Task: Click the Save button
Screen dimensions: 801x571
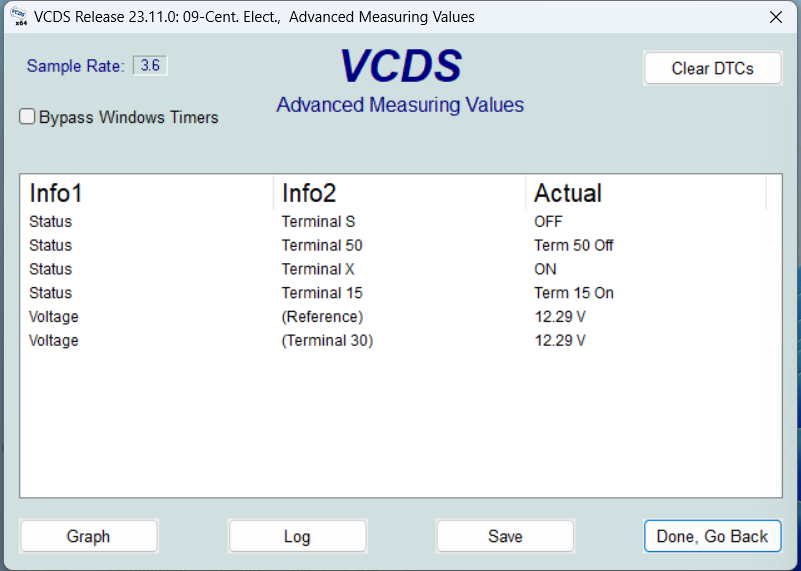Action: pos(505,536)
